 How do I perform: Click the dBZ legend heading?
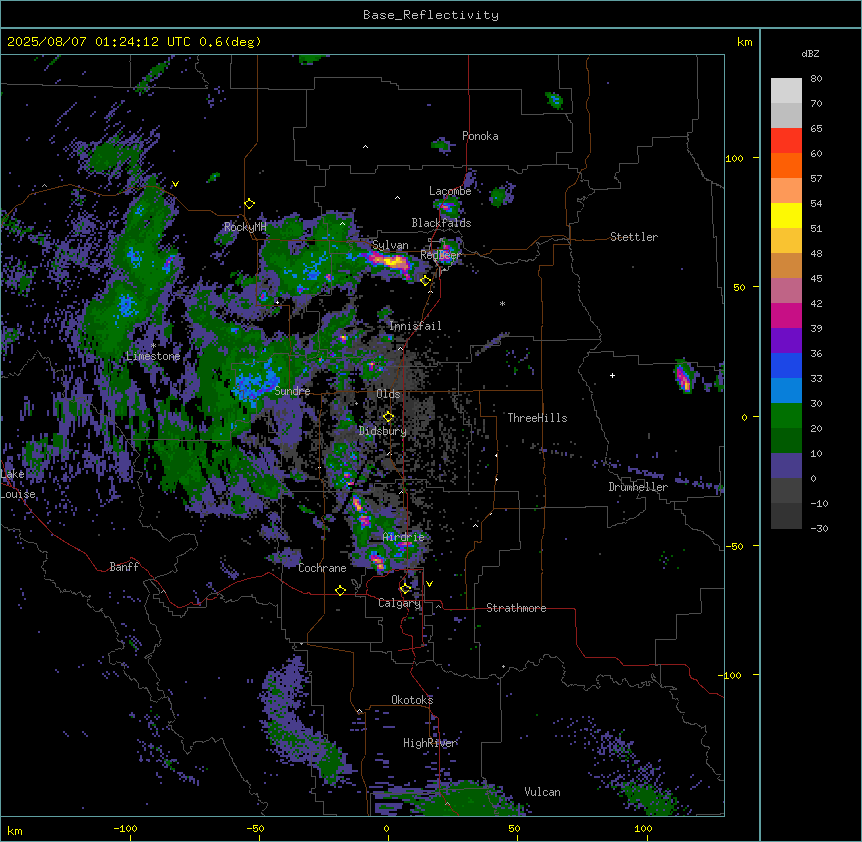click(810, 54)
